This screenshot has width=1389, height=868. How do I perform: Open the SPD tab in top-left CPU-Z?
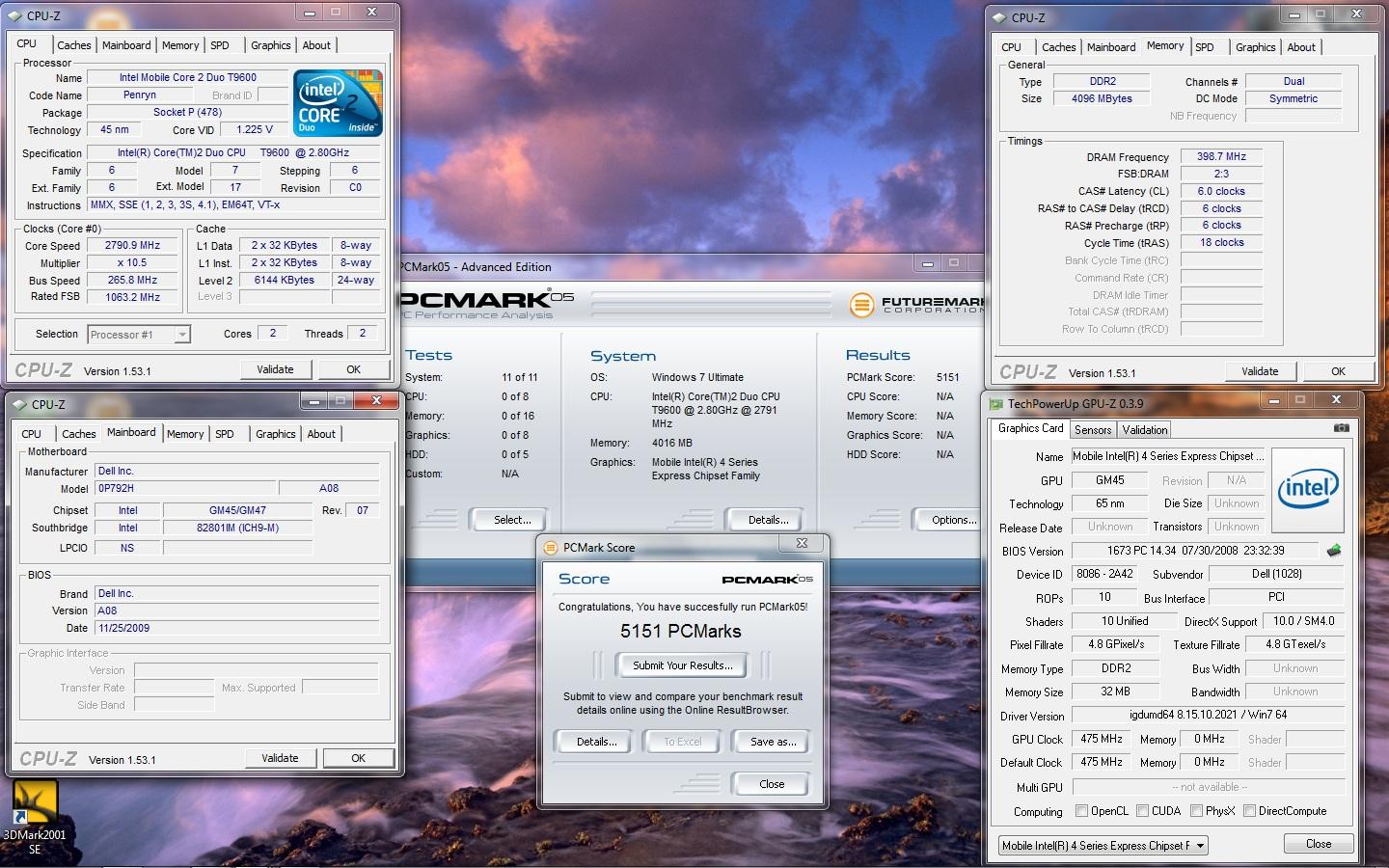click(x=220, y=45)
